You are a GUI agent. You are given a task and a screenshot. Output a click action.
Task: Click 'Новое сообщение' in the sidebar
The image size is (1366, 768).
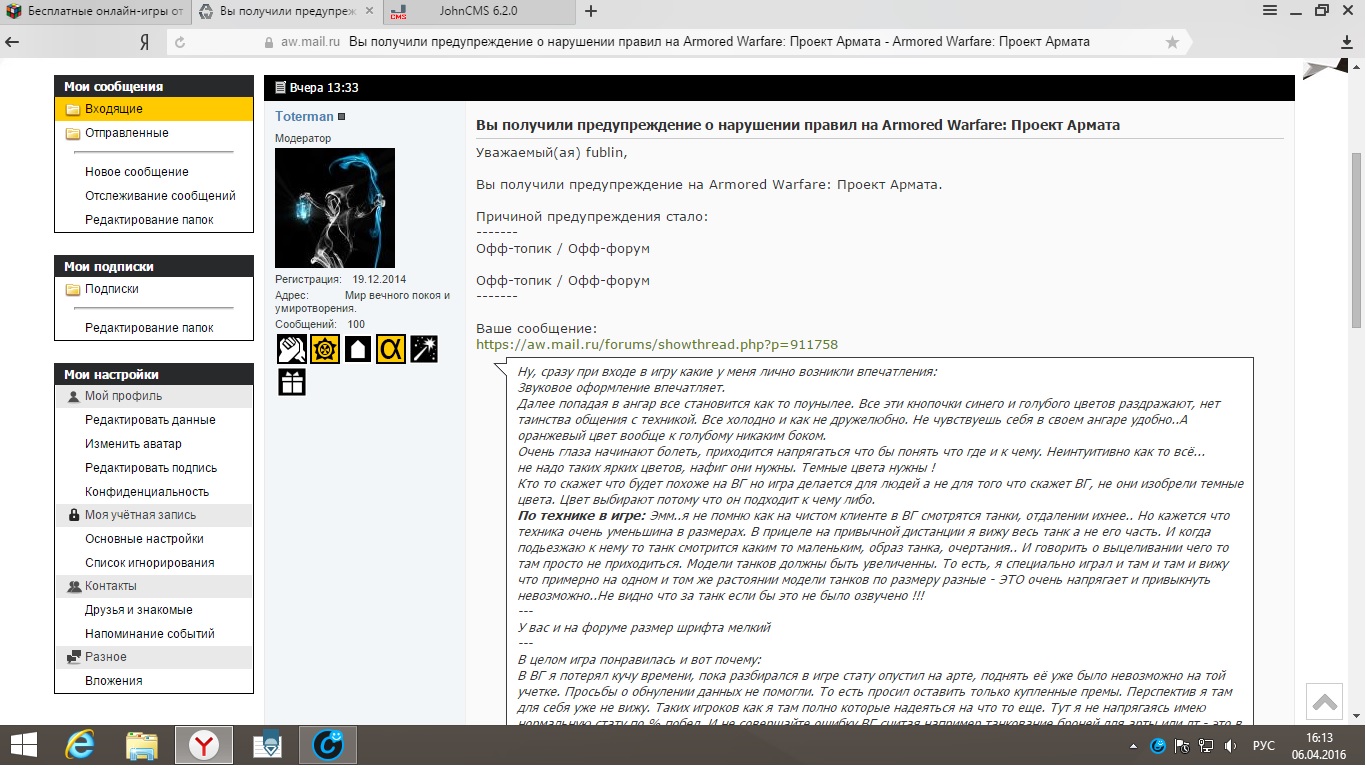coord(137,172)
